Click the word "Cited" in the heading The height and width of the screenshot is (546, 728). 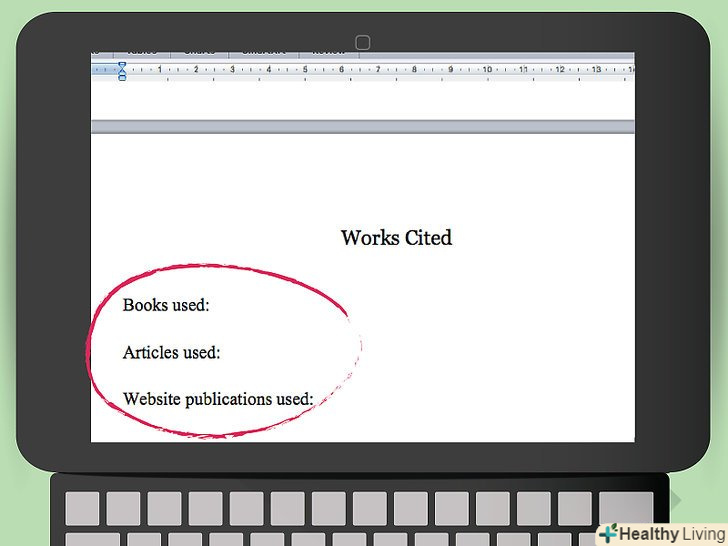(428, 238)
